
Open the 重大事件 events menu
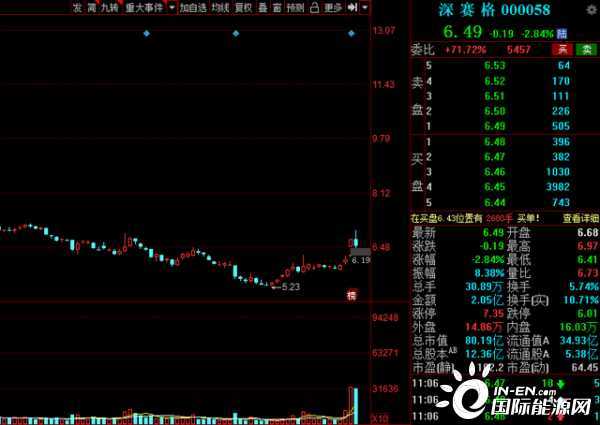(144, 7)
